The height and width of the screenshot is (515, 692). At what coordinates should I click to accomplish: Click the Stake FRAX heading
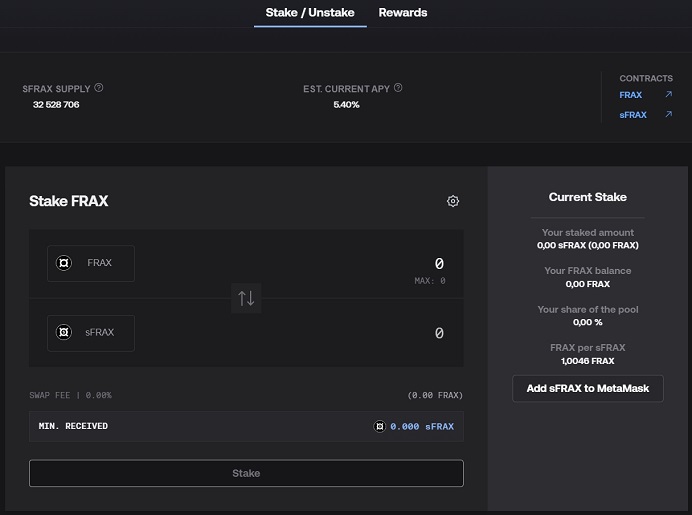[x=69, y=201]
